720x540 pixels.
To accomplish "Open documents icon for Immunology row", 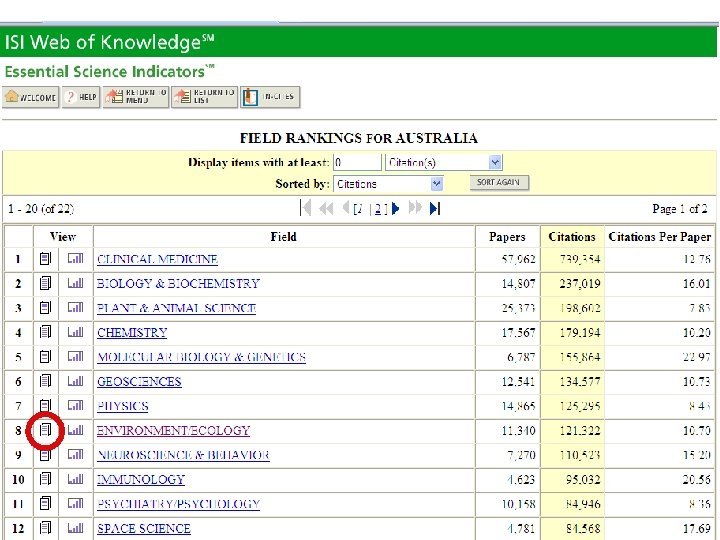I will click(45, 479).
